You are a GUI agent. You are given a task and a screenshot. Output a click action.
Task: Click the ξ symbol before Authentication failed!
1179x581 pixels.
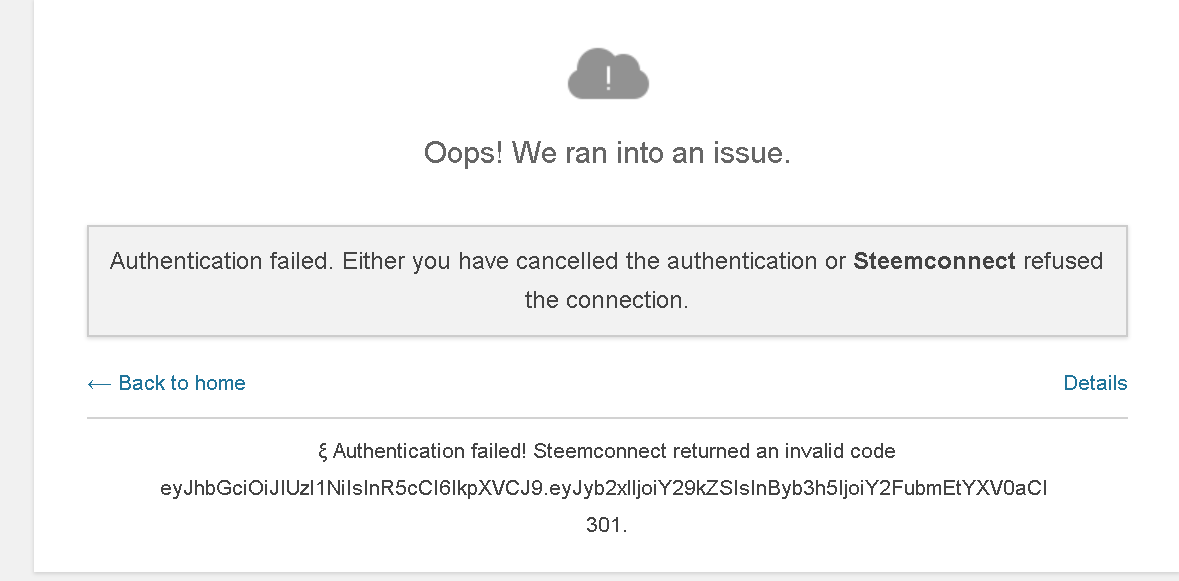click(x=323, y=451)
